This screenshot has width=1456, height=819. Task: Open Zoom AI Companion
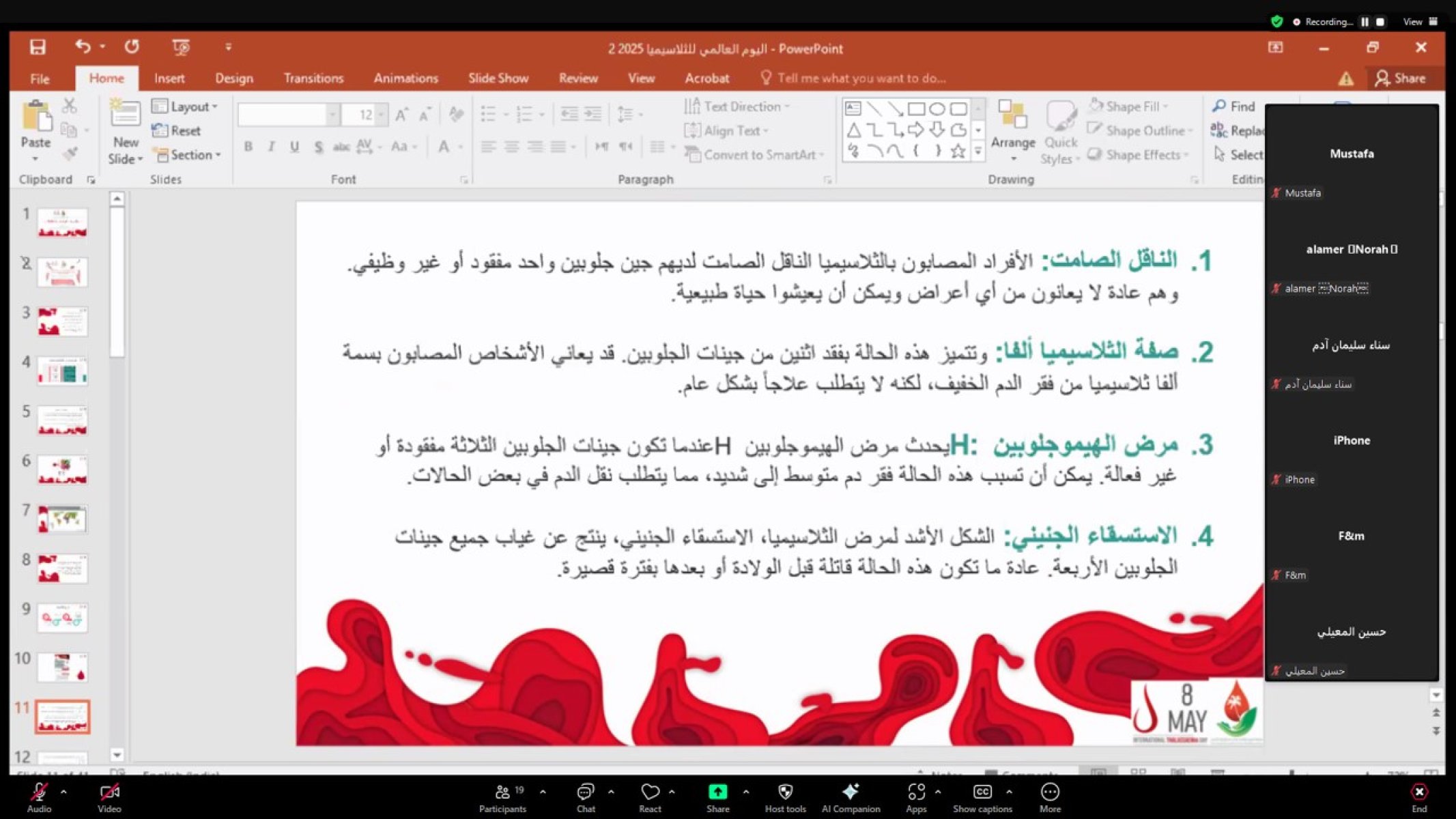(x=851, y=797)
